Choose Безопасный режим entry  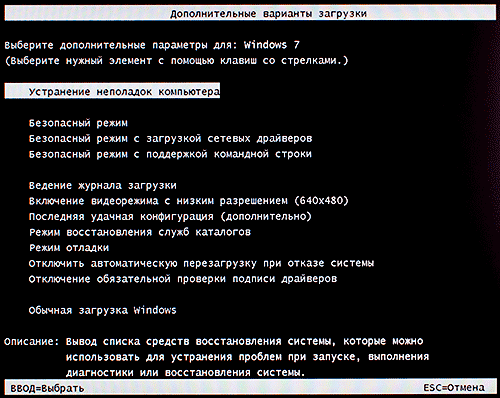tap(78, 123)
